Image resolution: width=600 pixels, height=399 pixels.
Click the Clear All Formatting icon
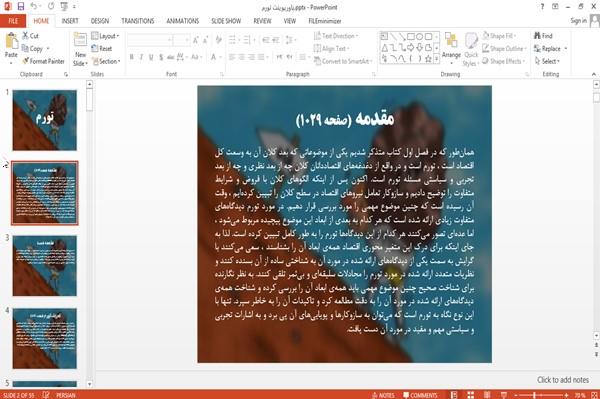(x=218, y=40)
